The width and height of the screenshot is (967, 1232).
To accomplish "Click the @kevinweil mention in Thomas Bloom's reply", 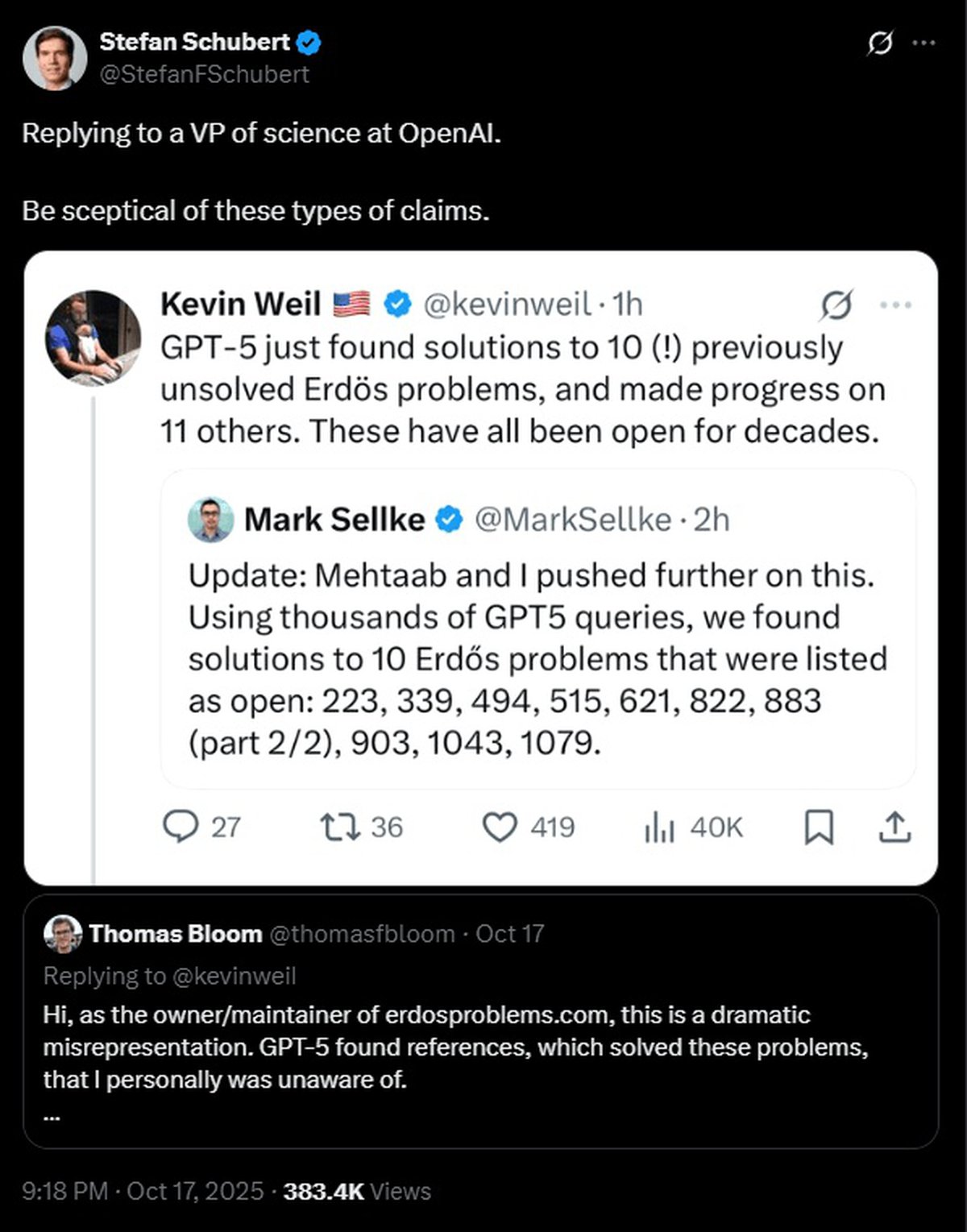I will 234,976.
